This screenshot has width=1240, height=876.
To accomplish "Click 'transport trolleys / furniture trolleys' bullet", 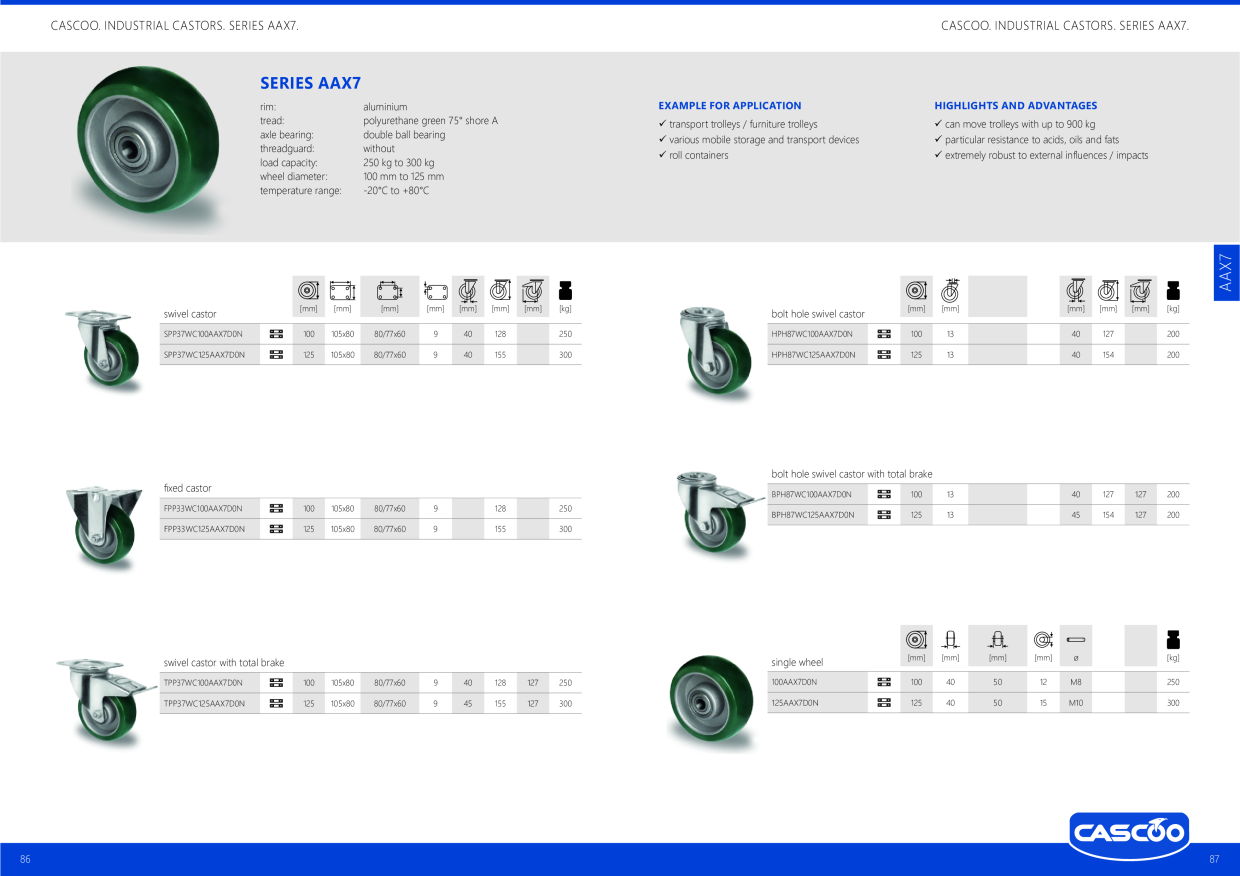I will tap(743, 124).
